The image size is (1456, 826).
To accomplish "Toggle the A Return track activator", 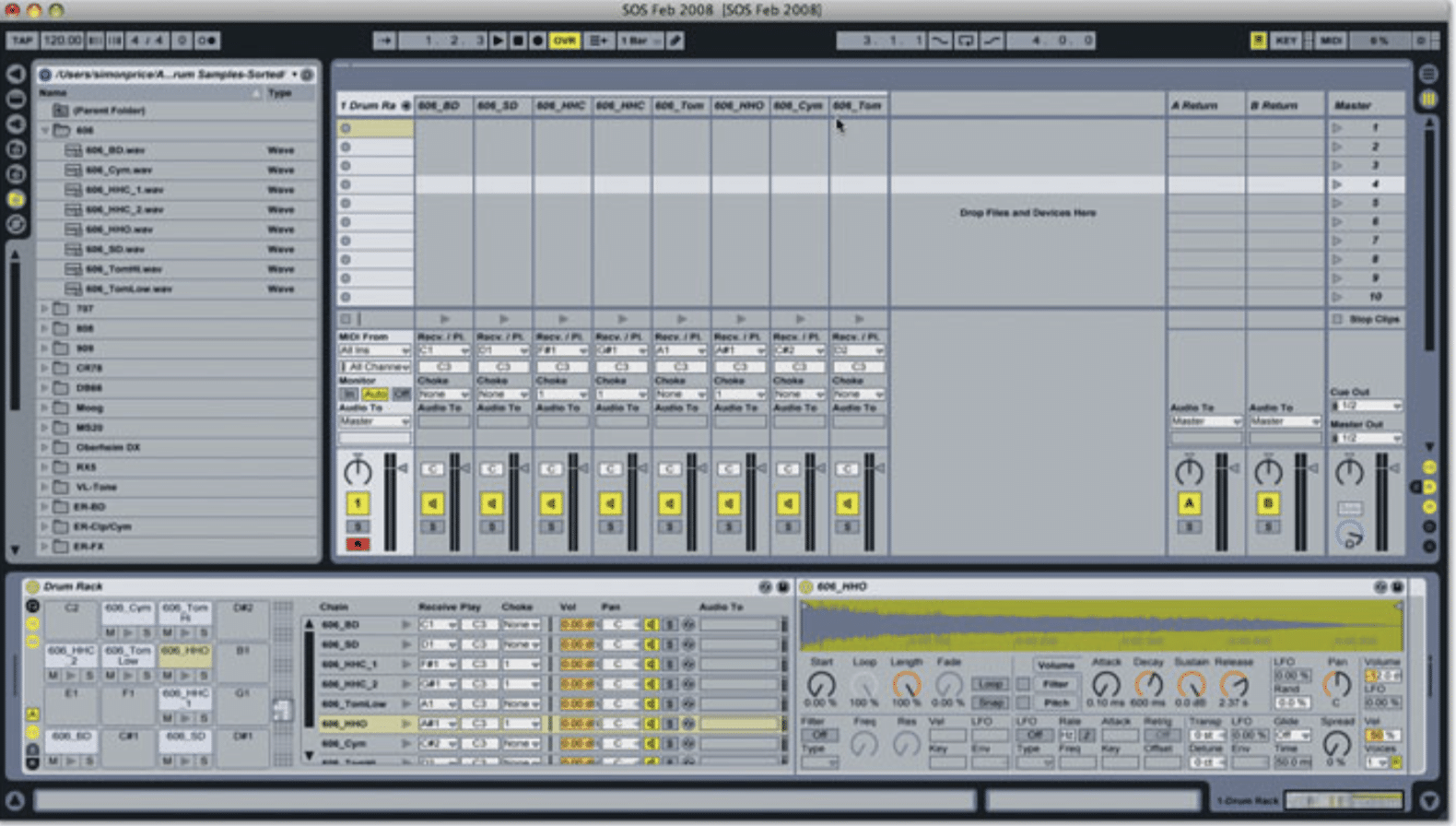I will coord(1189,503).
